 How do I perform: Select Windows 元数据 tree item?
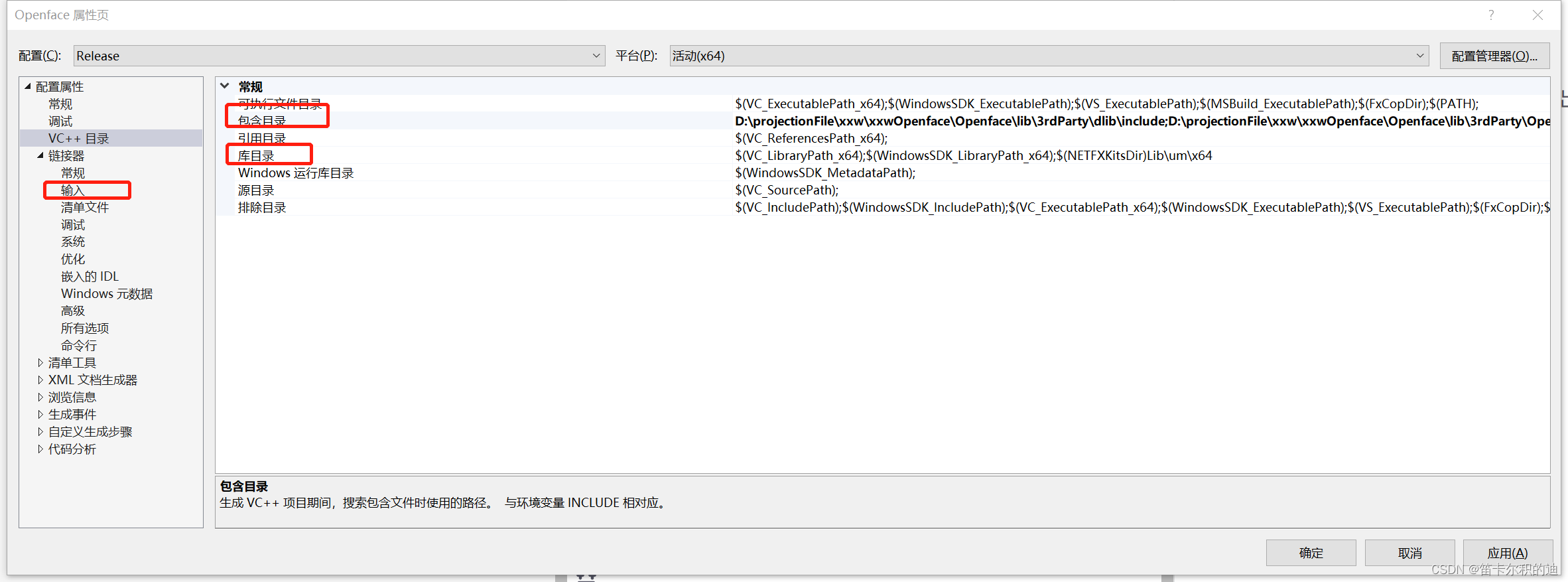pos(107,294)
